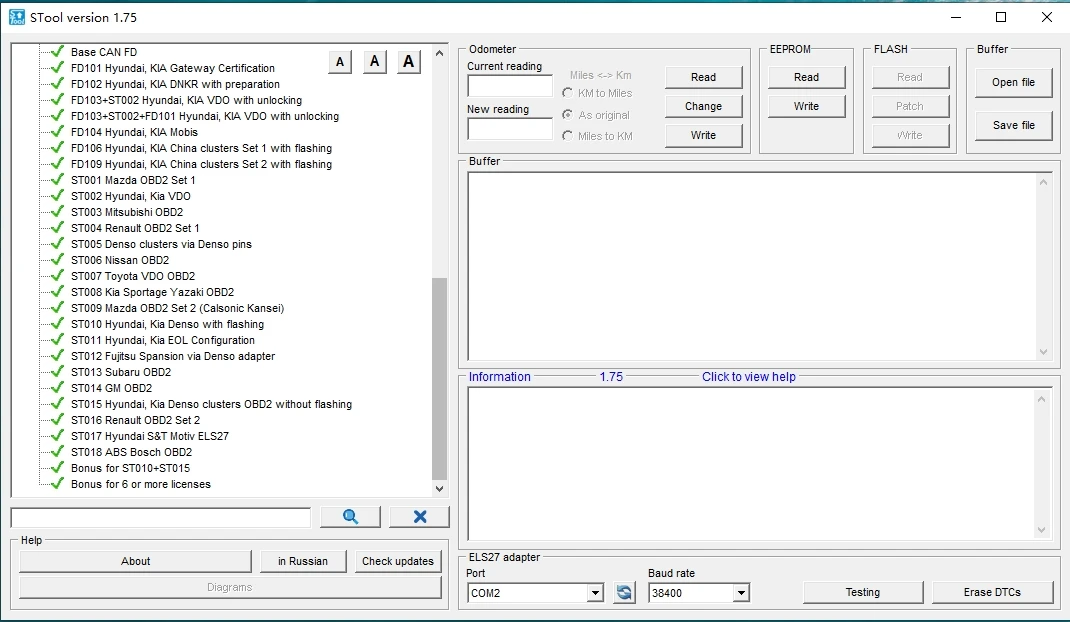Select the As original radio option

[568, 115]
